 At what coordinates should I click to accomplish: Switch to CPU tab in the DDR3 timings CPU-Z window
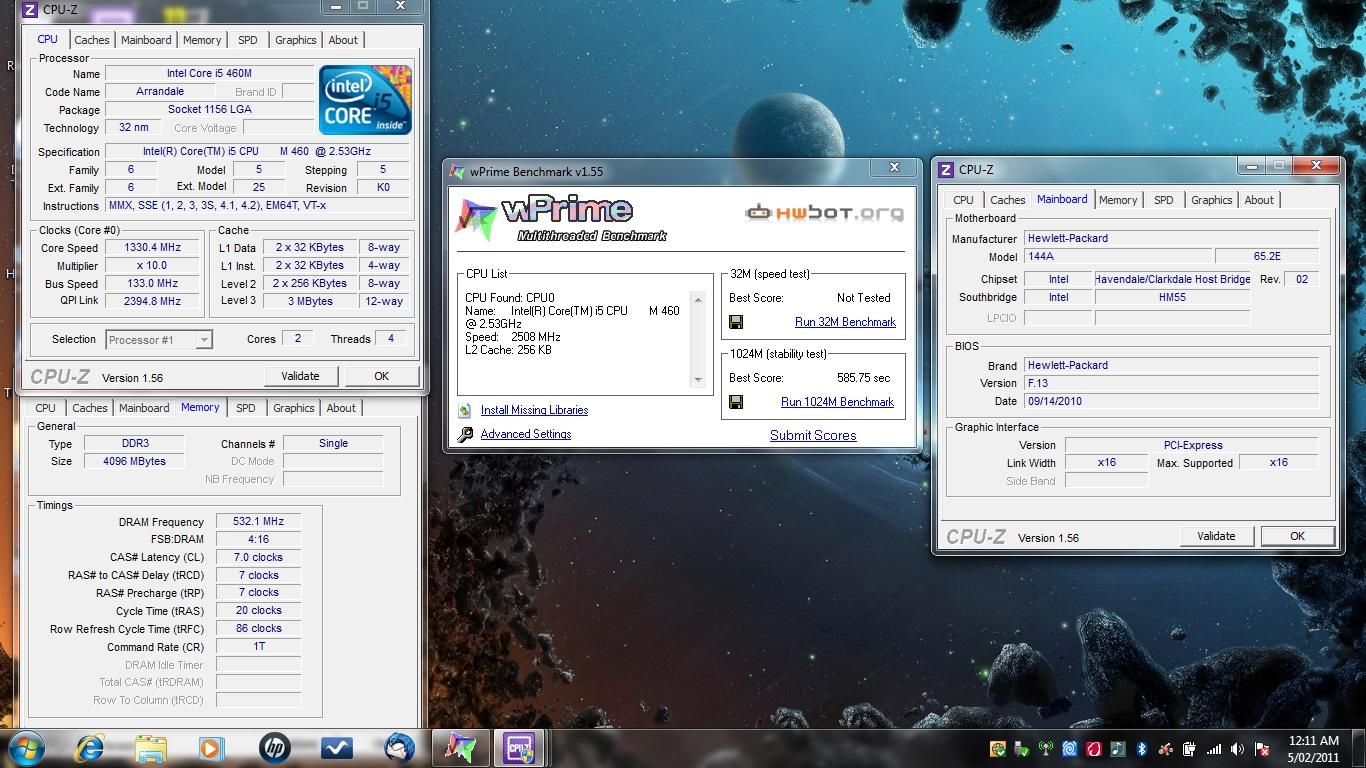(46, 408)
